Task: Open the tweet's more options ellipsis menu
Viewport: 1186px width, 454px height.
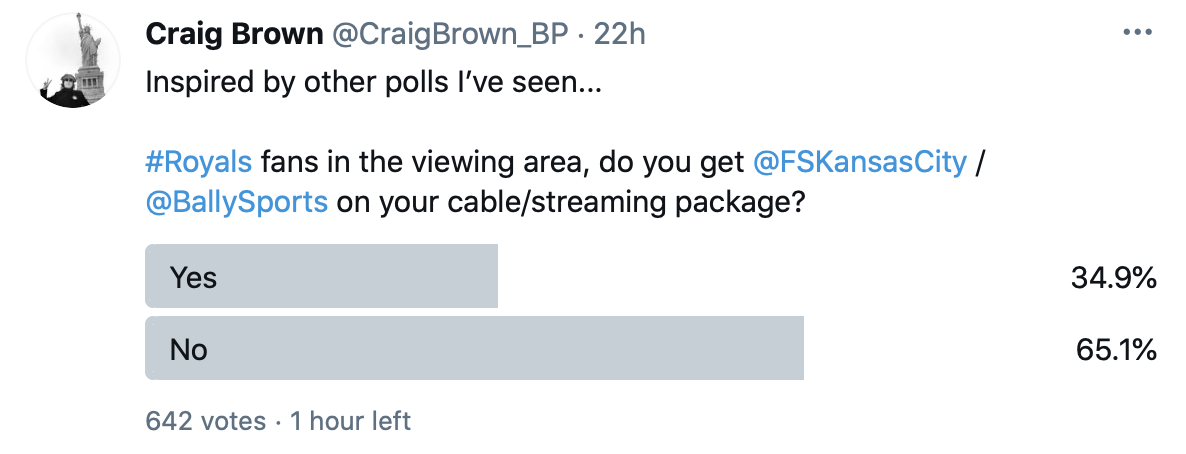Action: [1138, 32]
